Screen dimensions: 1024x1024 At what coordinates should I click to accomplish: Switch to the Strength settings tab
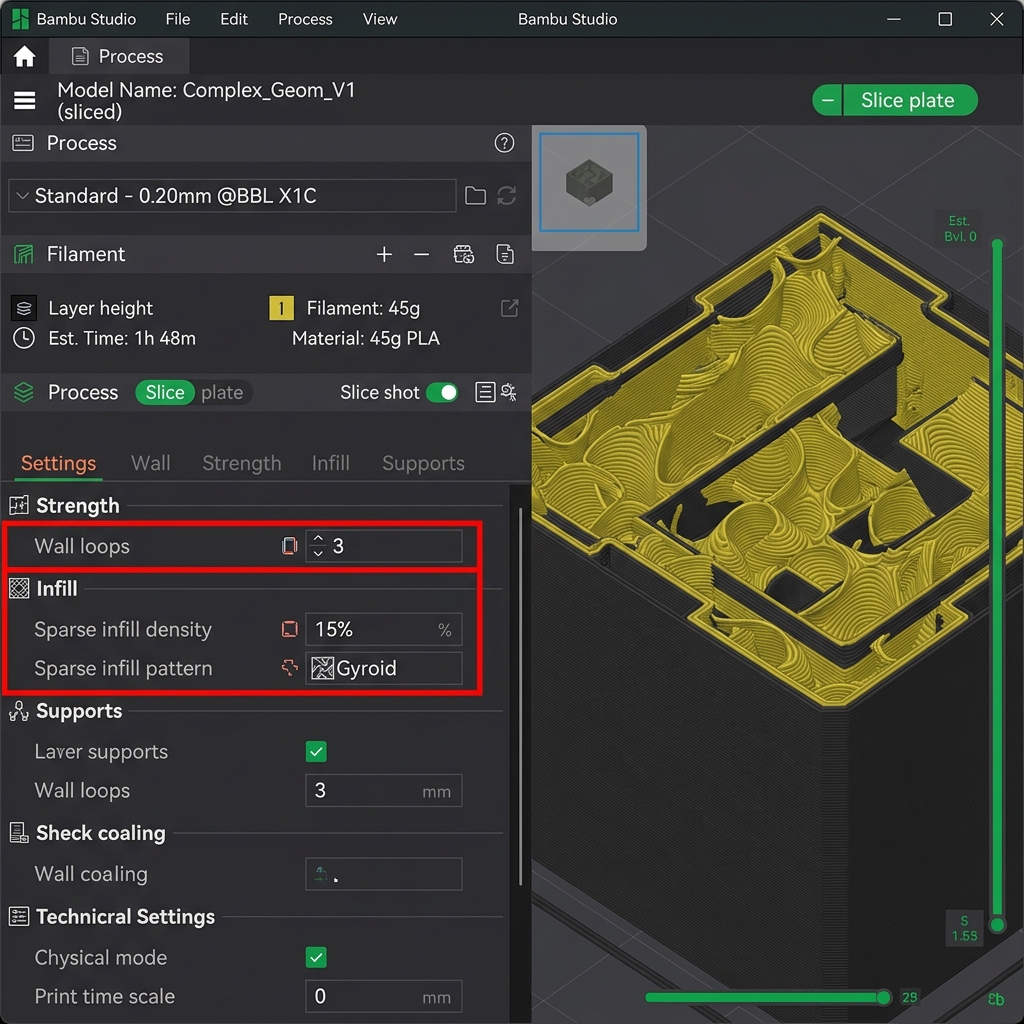click(242, 463)
